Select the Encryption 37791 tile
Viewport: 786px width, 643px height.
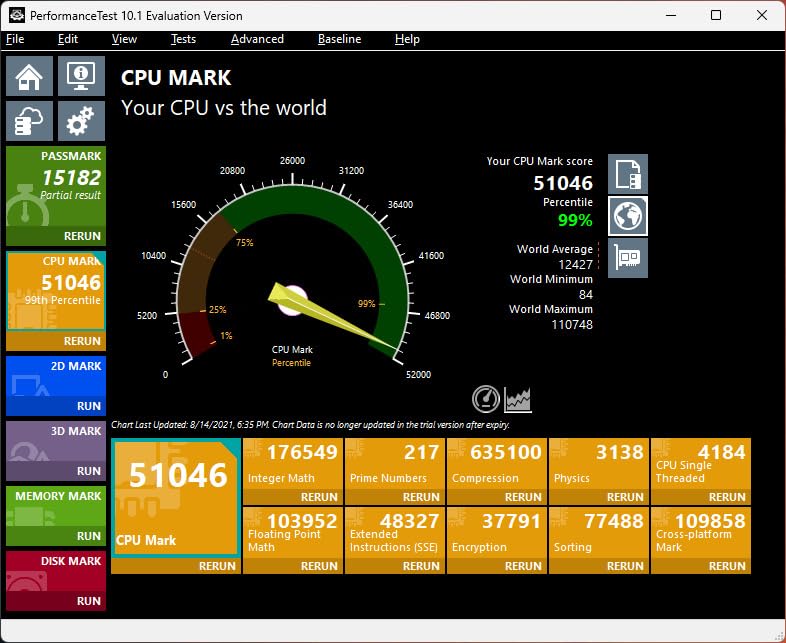pyautogui.click(x=497, y=533)
